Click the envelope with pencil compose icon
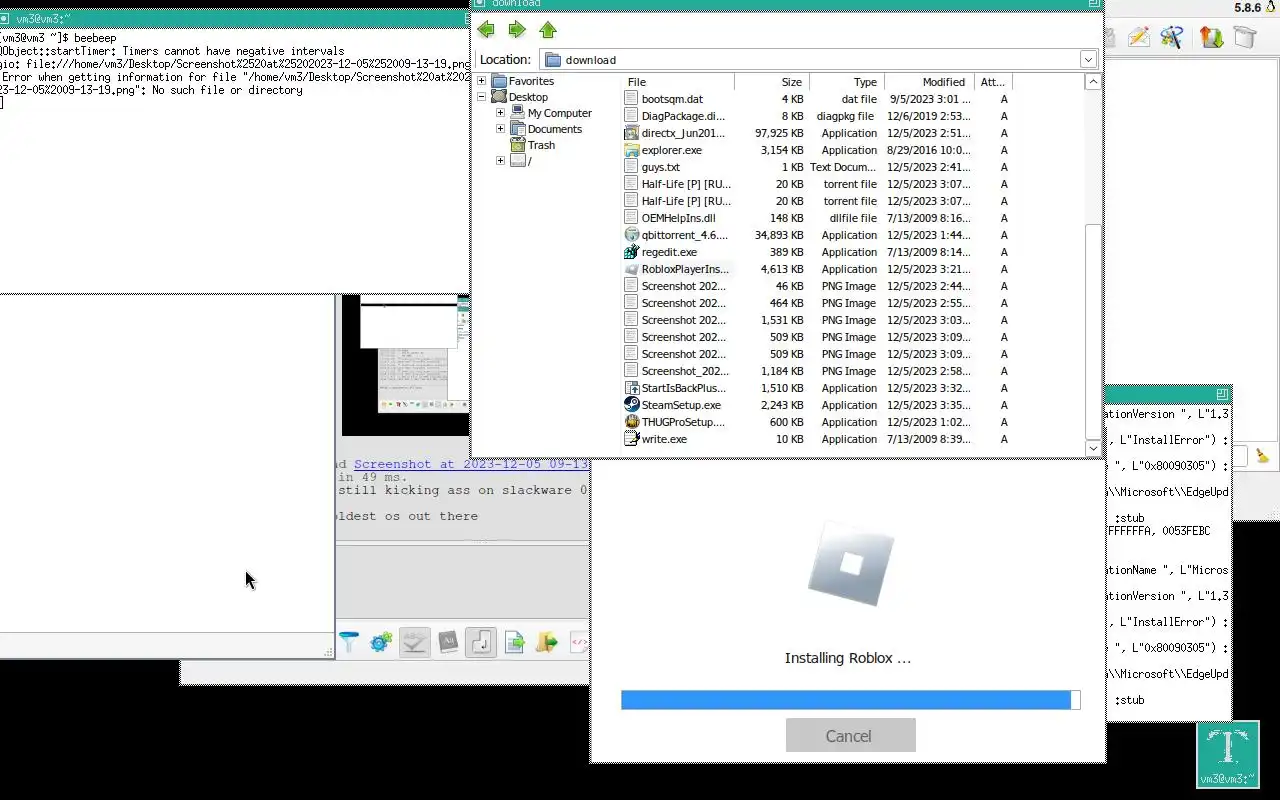The width and height of the screenshot is (1280, 800). [1138, 38]
